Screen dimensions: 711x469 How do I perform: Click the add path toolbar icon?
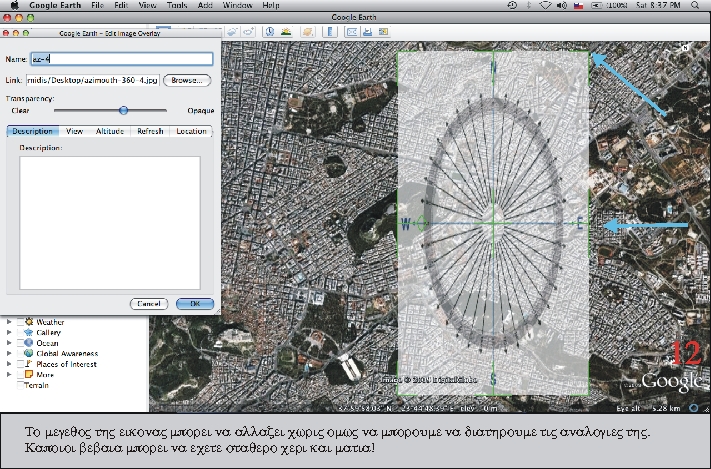(x=248, y=31)
